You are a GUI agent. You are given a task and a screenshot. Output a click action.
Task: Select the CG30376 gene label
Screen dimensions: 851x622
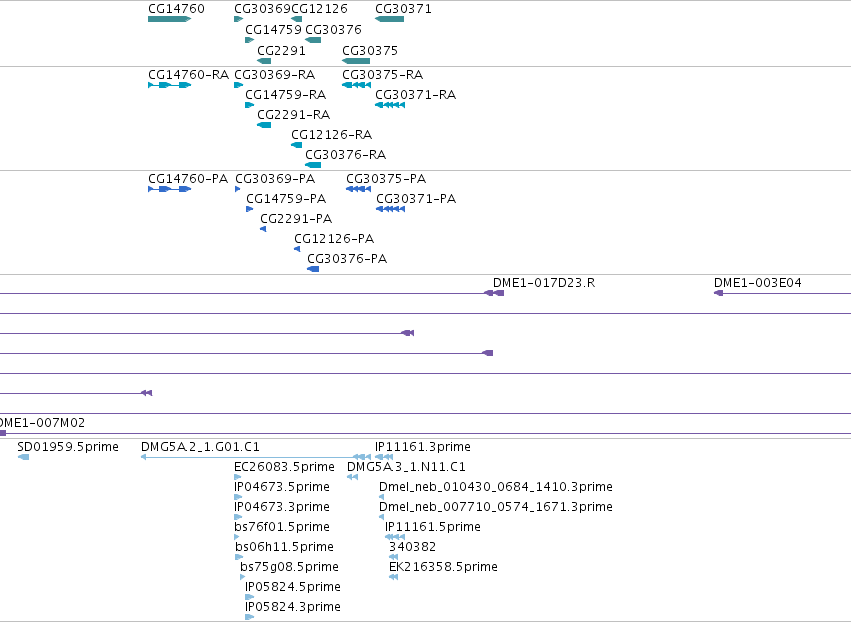point(333,29)
